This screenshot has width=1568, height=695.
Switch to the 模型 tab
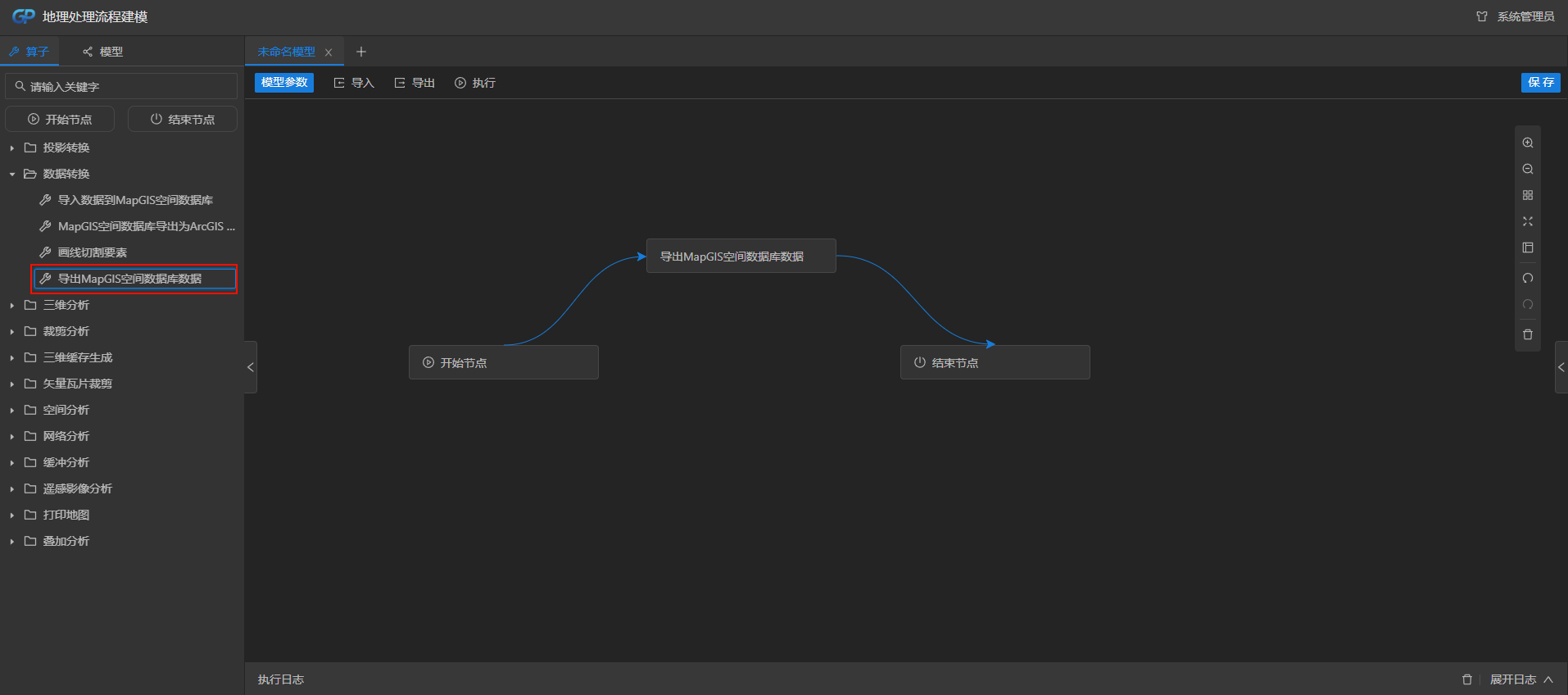103,52
